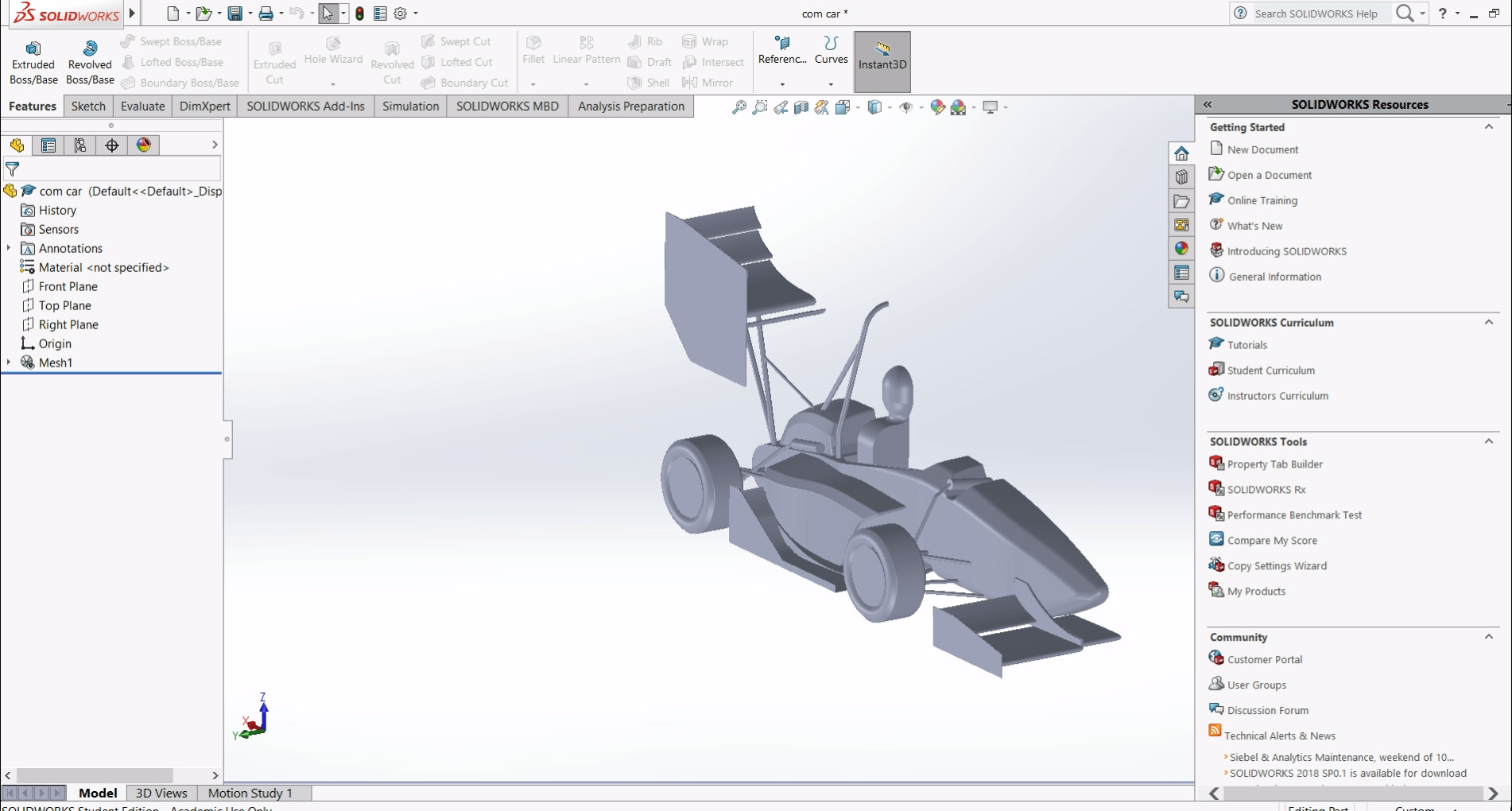Open the Appearances task pane icon
This screenshot has width=1512, height=811.
click(1181, 249)
